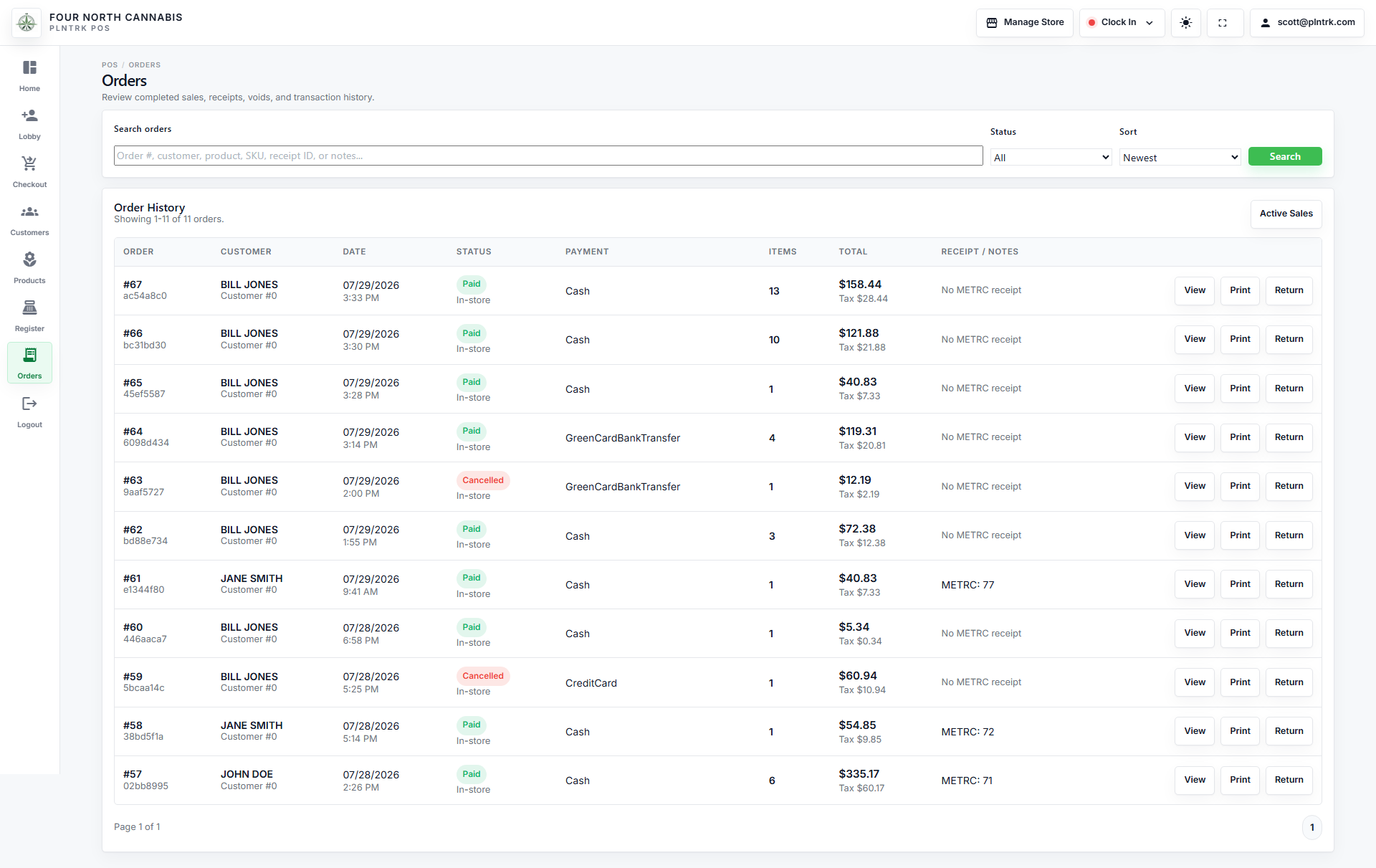Click the Four North Cannabis logo

tap(27, 23)
